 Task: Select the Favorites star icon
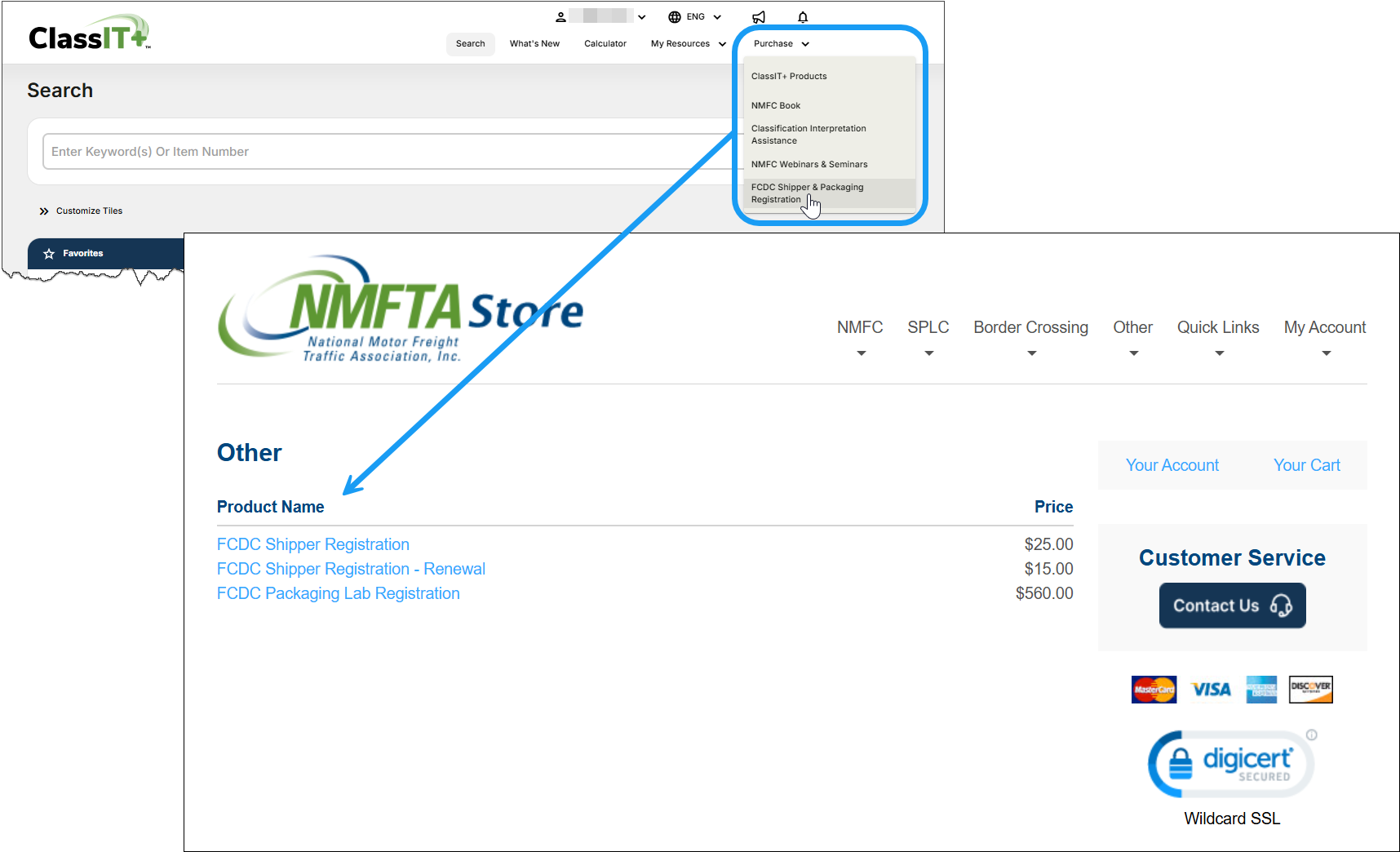[51, 253]
